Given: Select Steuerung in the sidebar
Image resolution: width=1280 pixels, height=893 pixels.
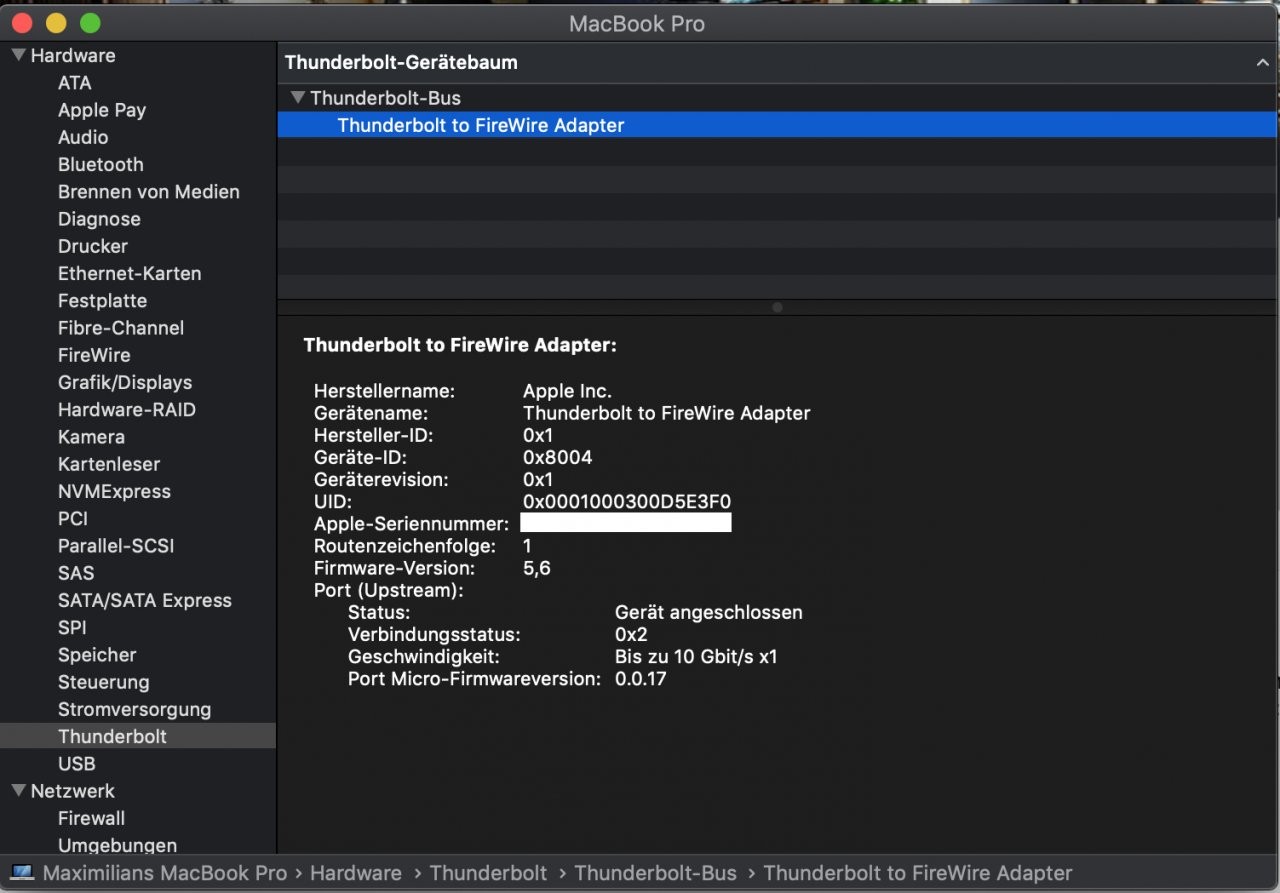Looking at the screenshot, I should tap(104, 682).
